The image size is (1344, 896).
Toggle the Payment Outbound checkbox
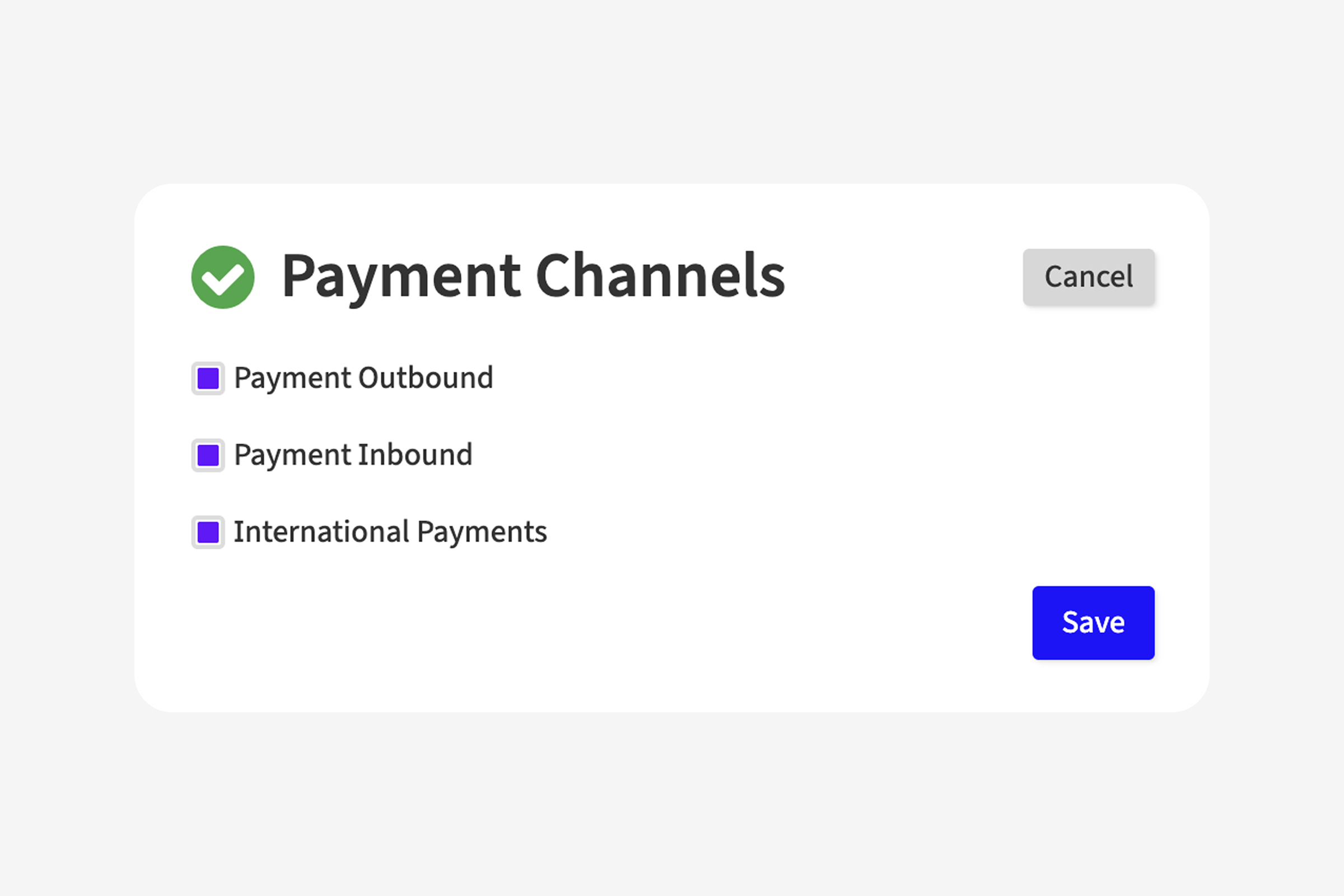(x=208, y=379)
